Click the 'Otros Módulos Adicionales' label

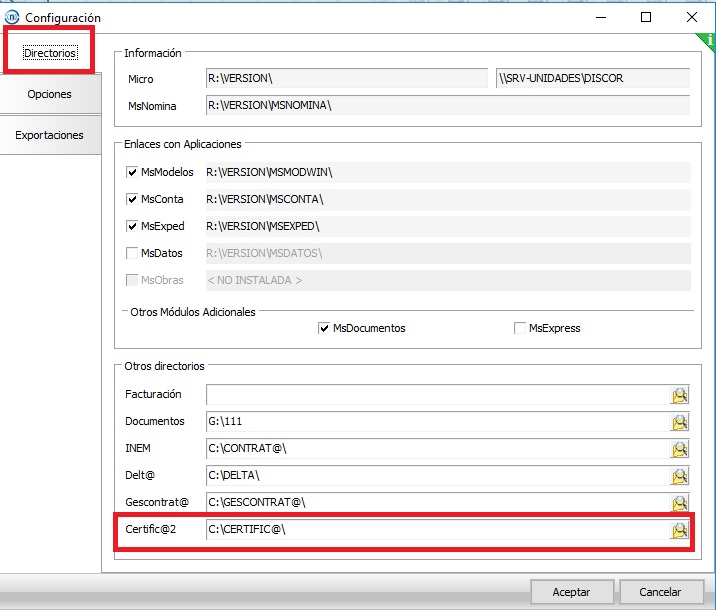click(x=193, y=312)
